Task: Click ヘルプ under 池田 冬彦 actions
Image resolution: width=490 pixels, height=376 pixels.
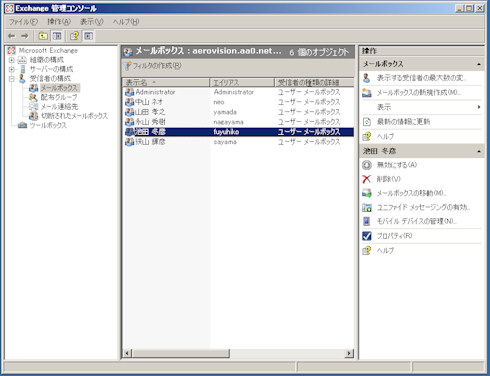Action: coord(385,251)
